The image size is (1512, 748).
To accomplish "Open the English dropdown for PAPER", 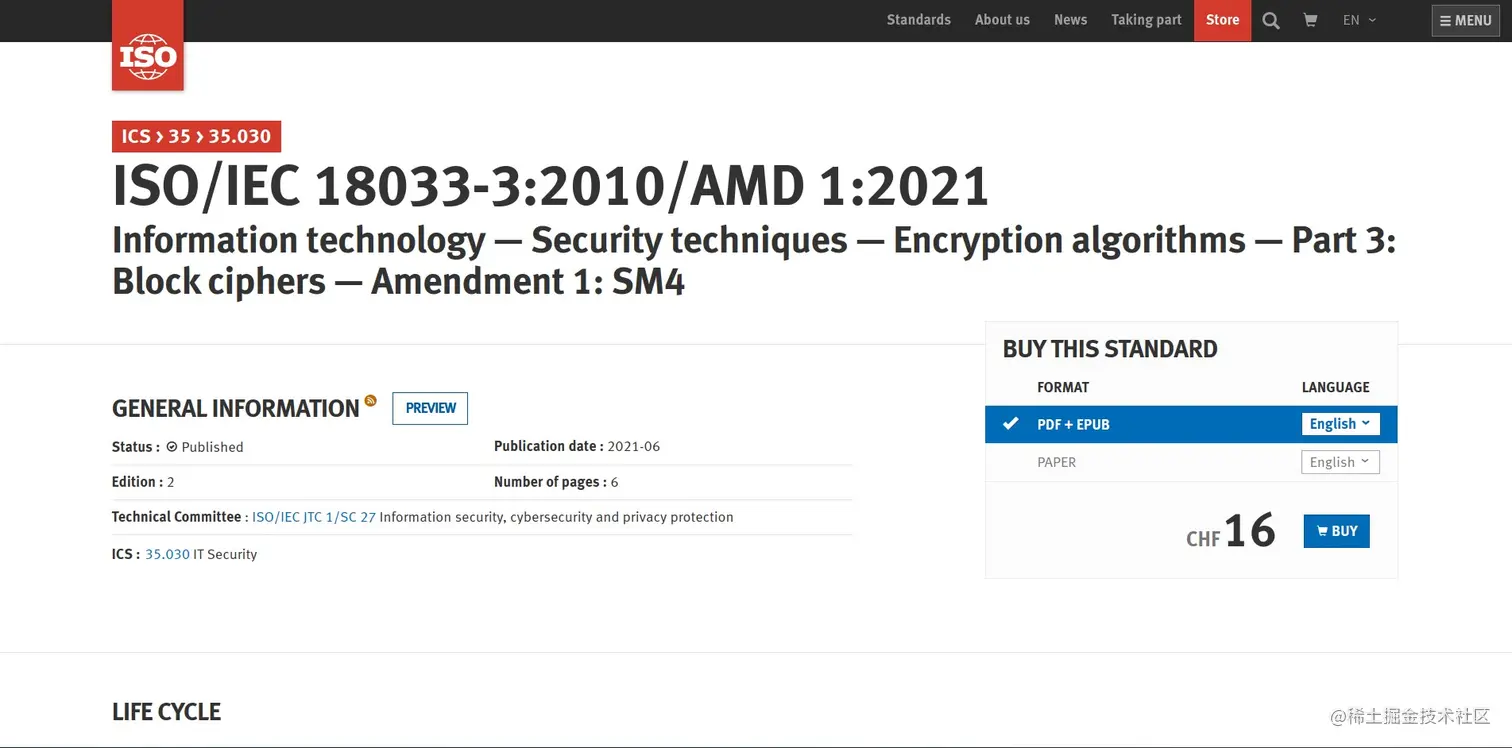I will (1340, 462).
